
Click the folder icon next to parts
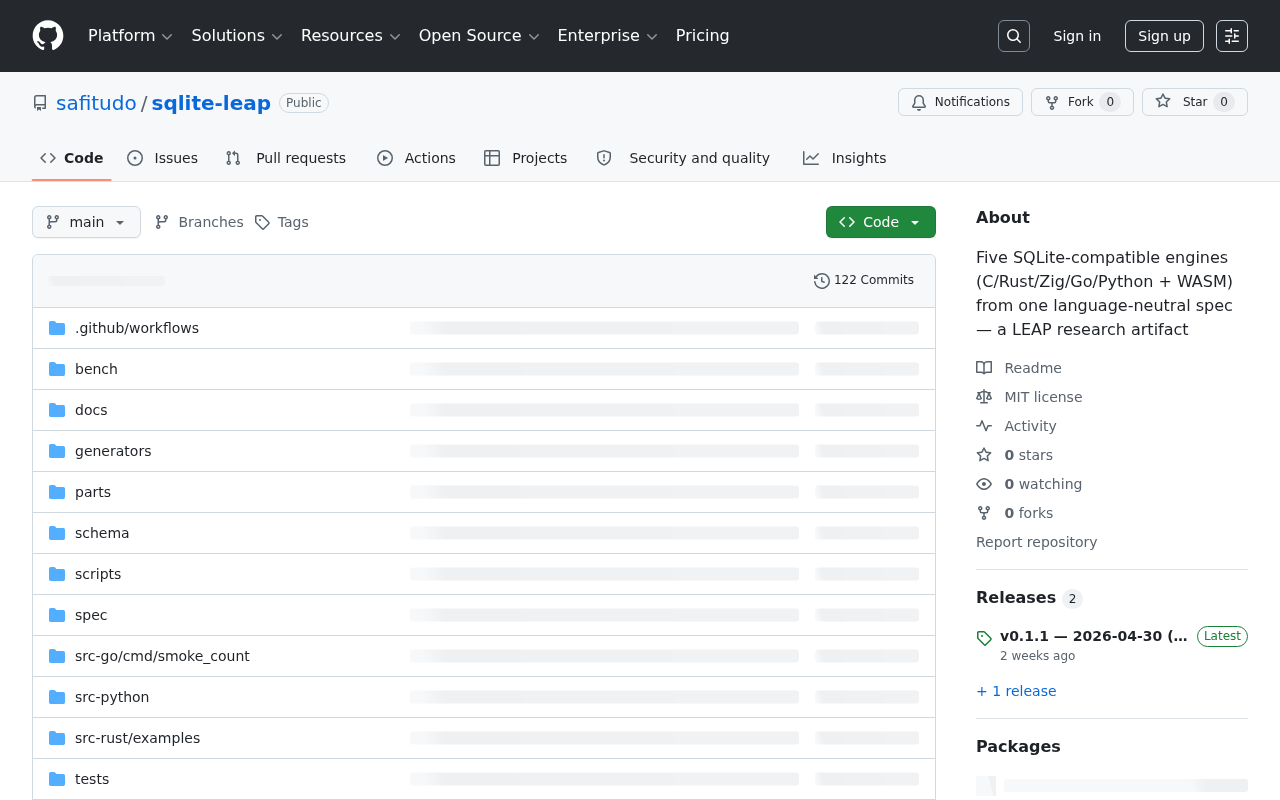[57, 492]
